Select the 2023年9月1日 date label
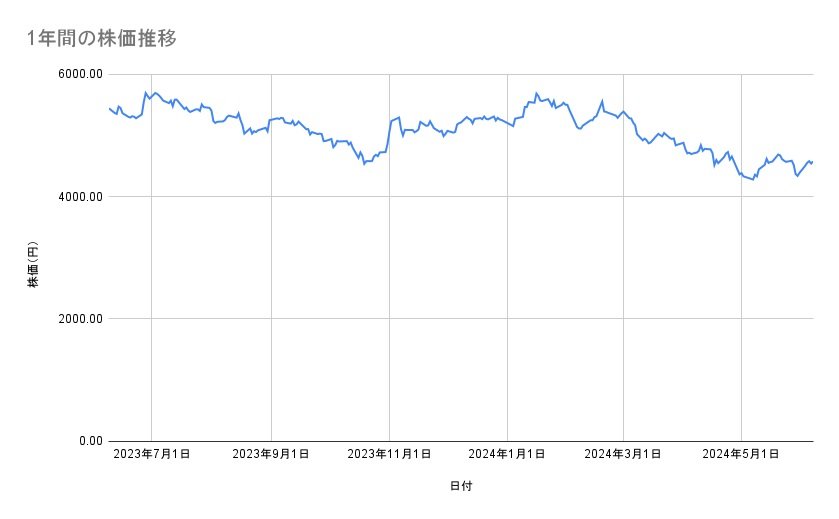 pos(270,454)
